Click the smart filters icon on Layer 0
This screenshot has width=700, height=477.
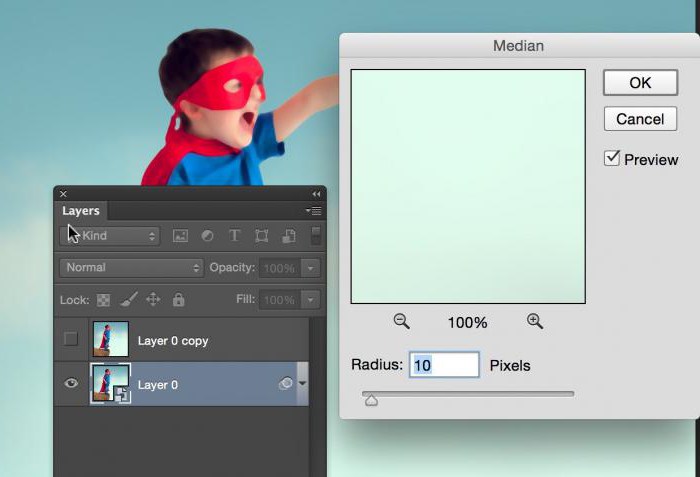[286, 383]
